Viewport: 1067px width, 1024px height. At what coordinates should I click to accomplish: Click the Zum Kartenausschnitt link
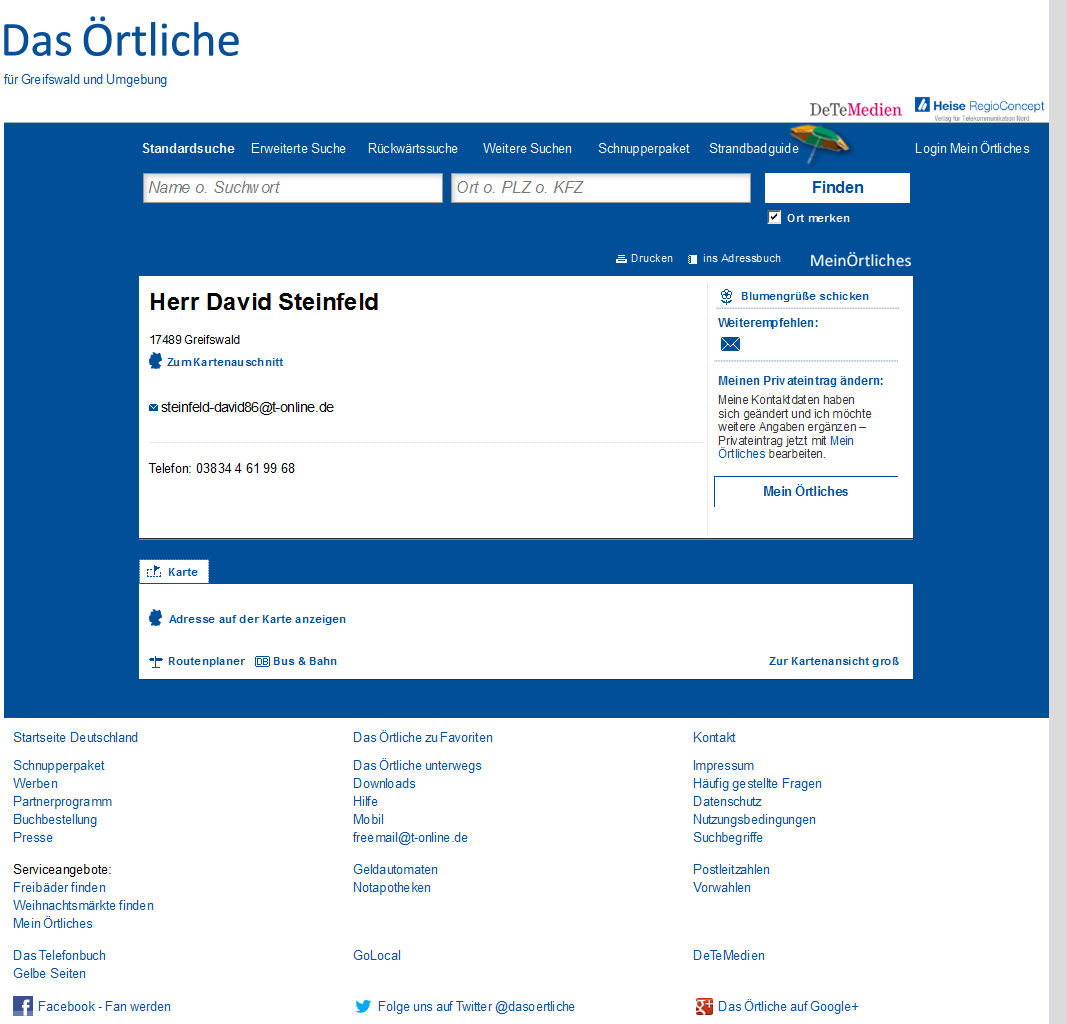pyautogui.click(x=225, y=362)
